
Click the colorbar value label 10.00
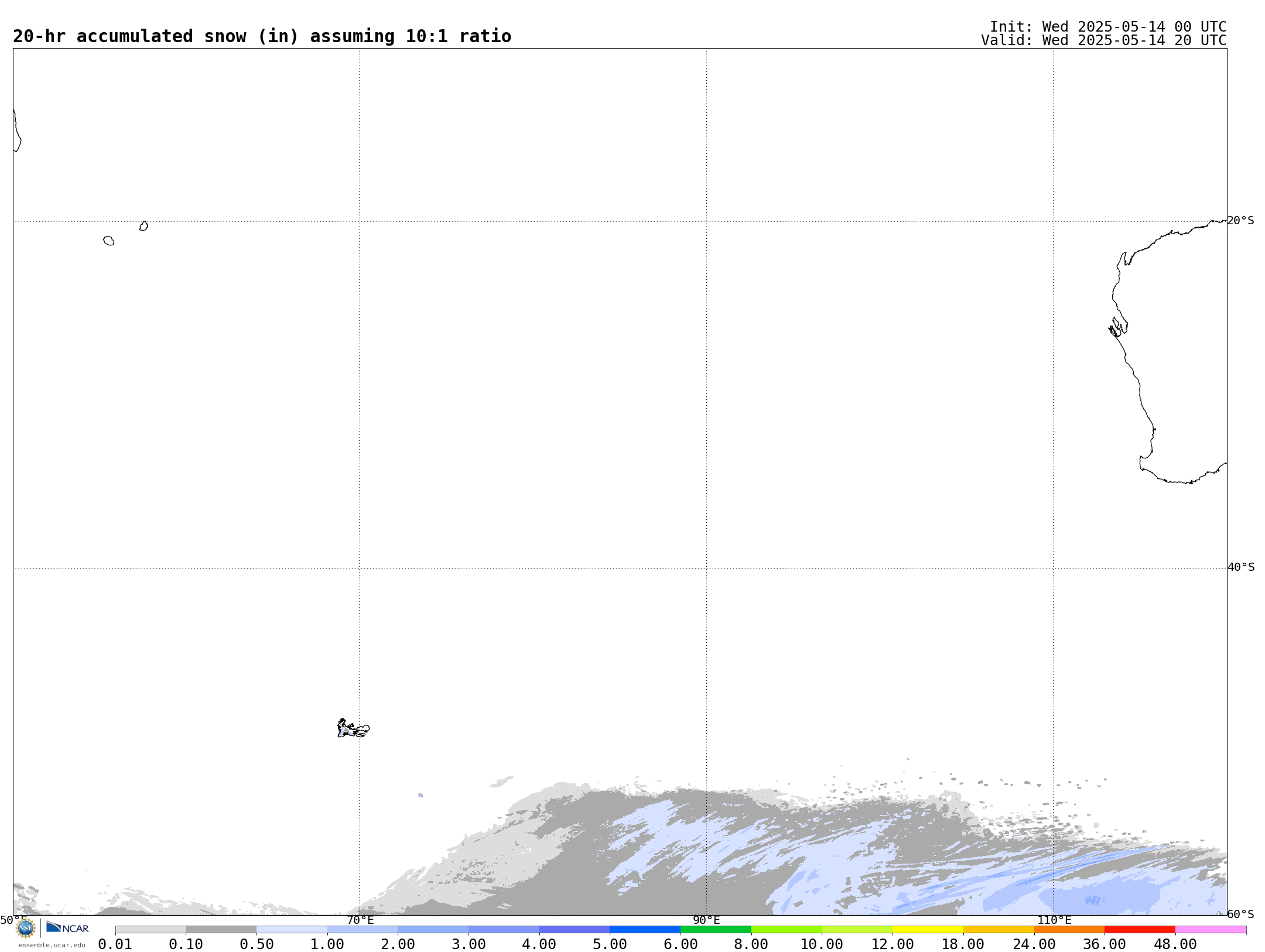(x=822, y=944)
